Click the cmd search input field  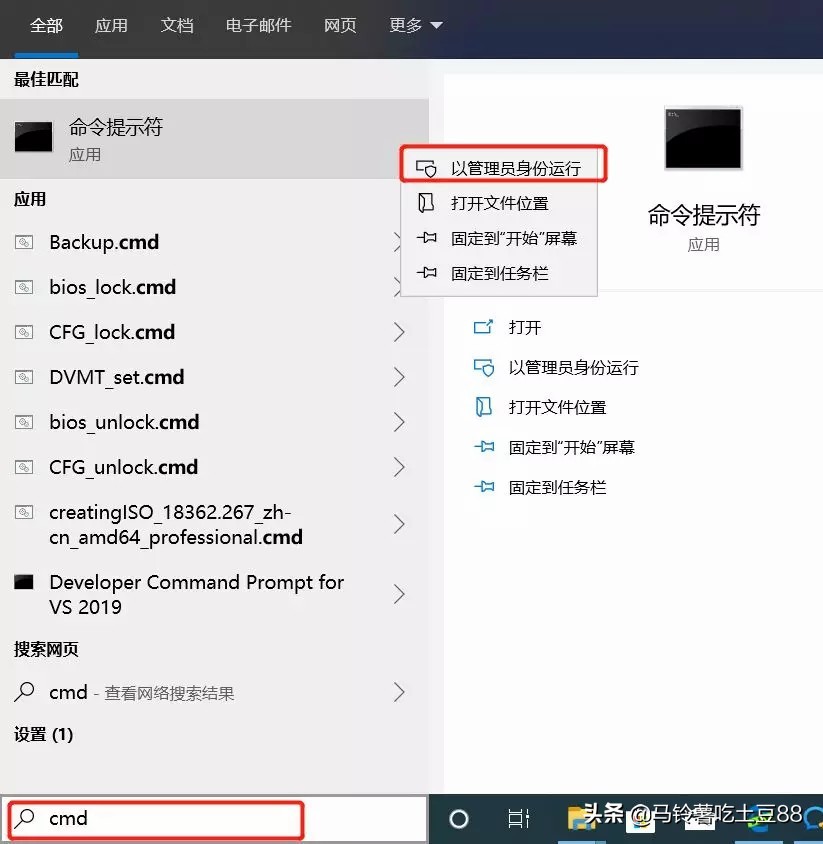(x=150, y=818)
